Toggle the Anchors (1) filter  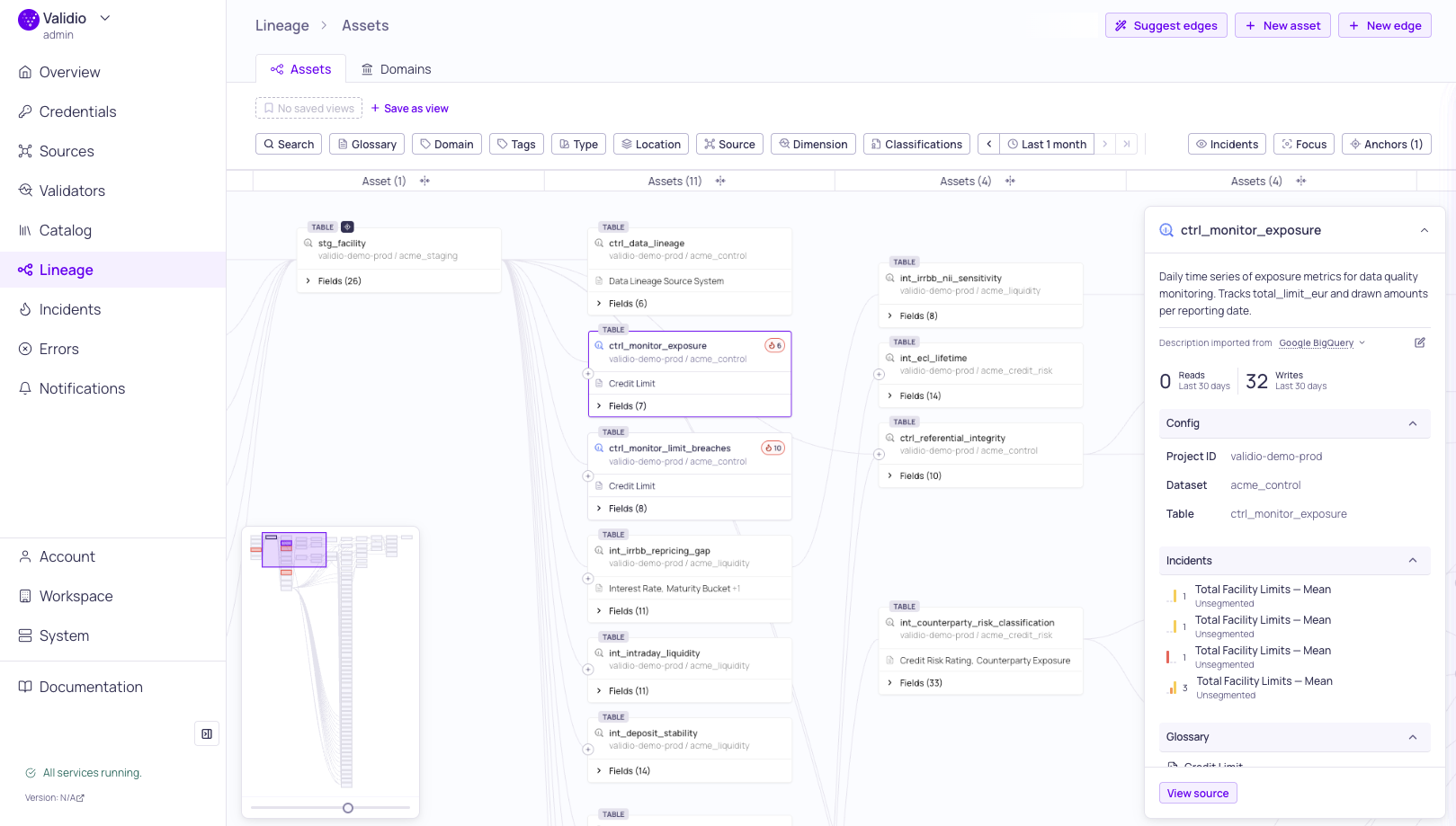coord(1386,144)
